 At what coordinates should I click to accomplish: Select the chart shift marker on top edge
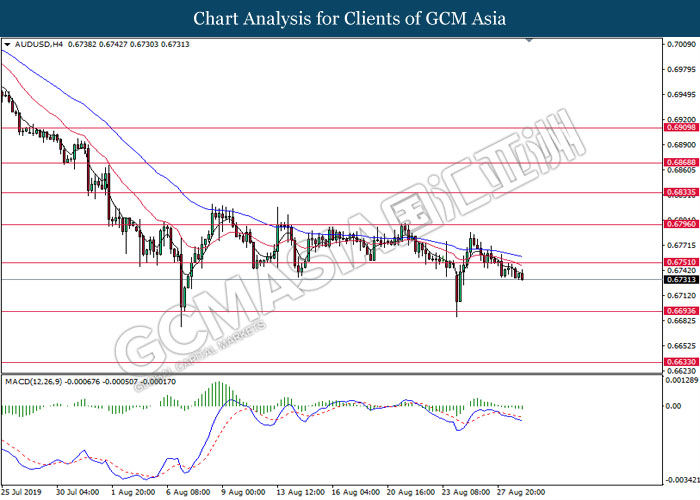click(x=529, y=40)
